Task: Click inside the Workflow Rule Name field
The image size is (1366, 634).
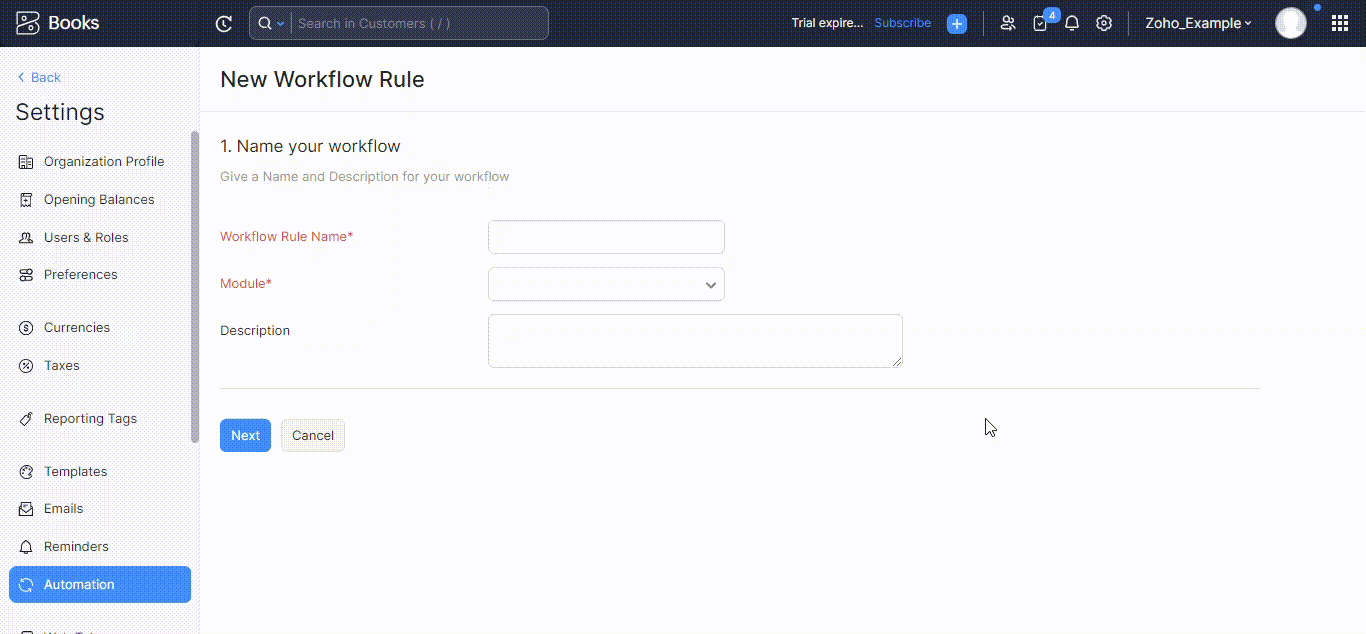Action: (605, 237)
